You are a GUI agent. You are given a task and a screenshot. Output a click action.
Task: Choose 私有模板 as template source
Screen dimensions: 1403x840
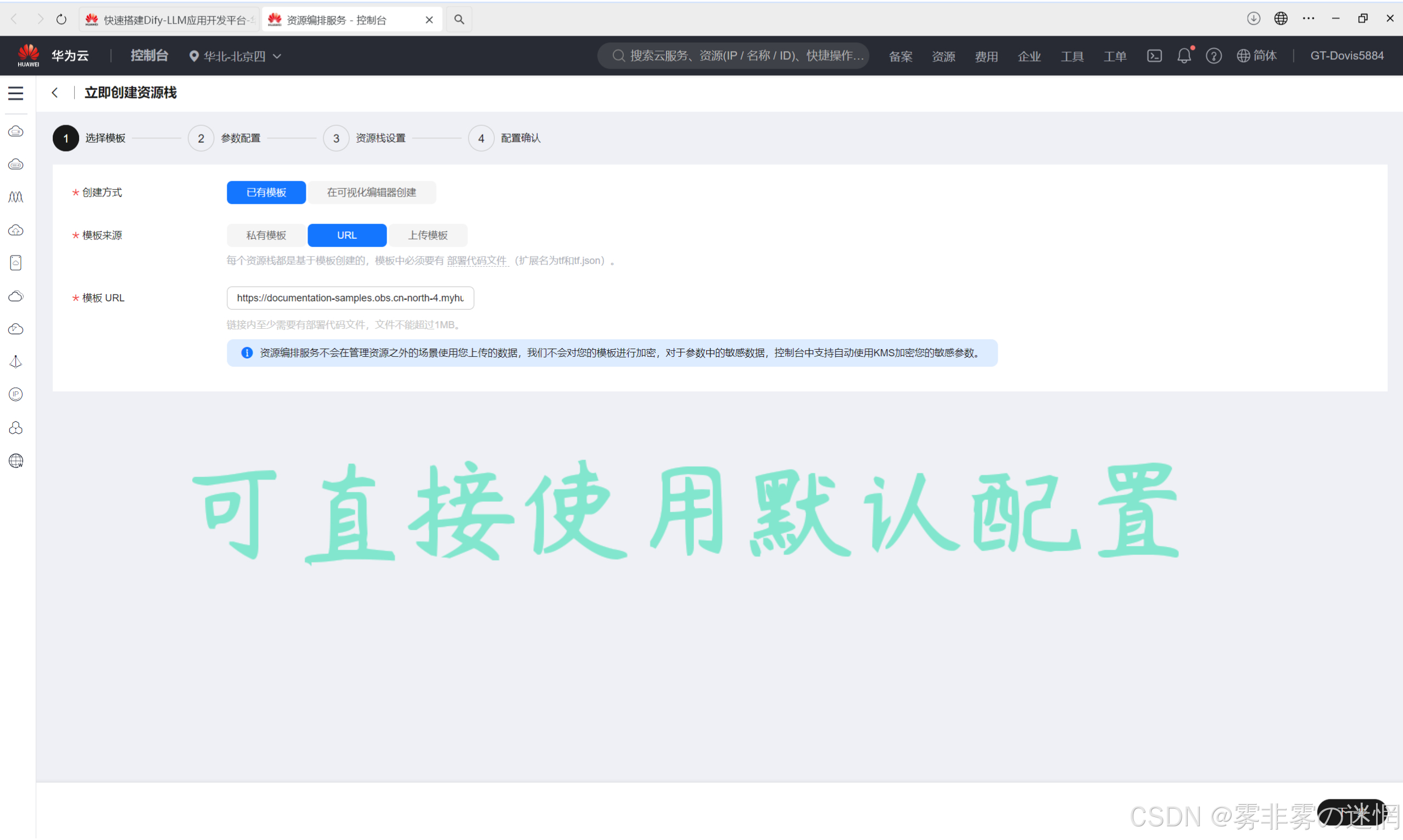pyautogui.click(x=266, y=236)
